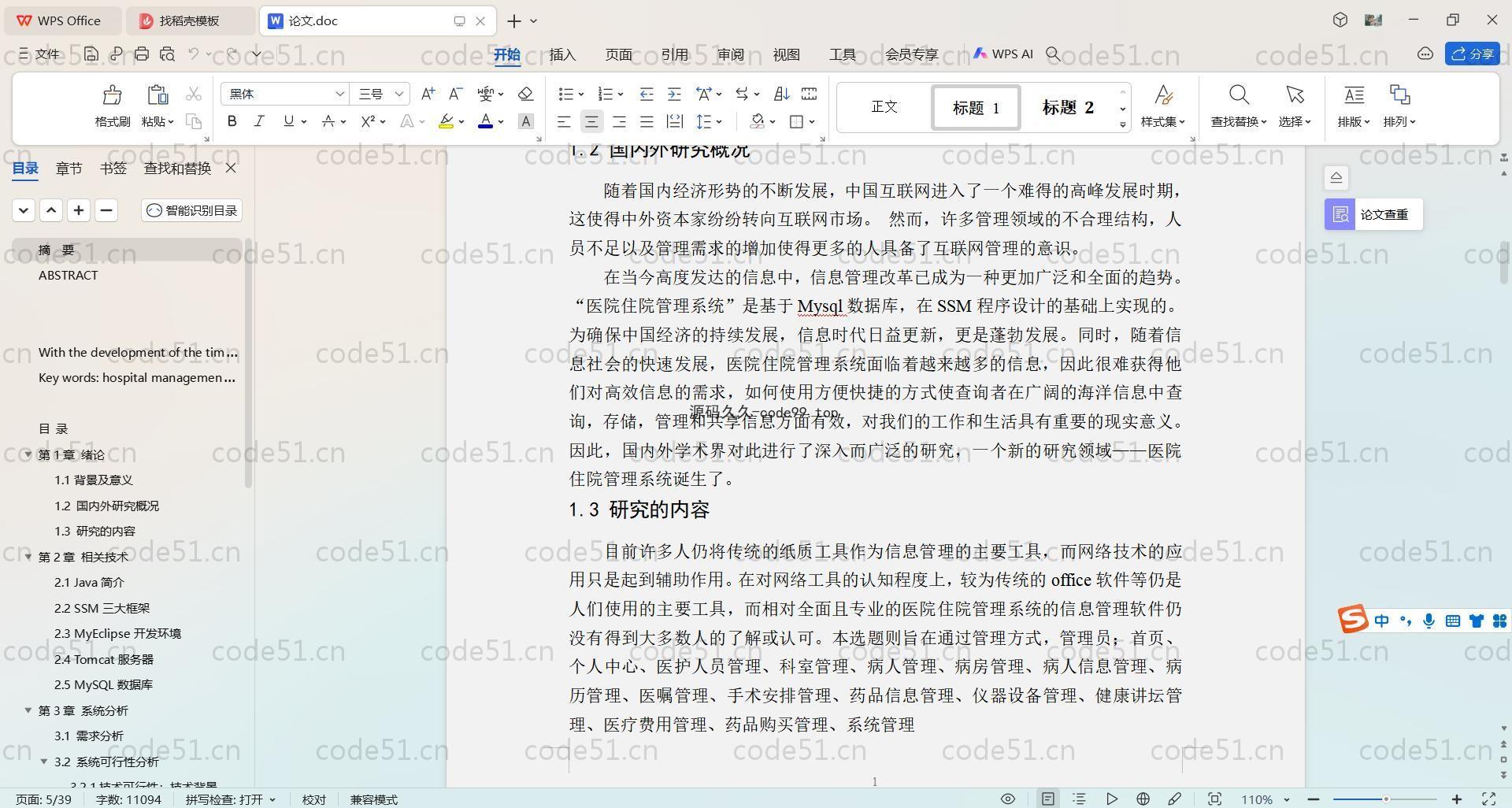The height and width of the screenshot is (808, 1512).
Task: Open the 审阅 ribbon tab
Action: (x=731, y=54)
